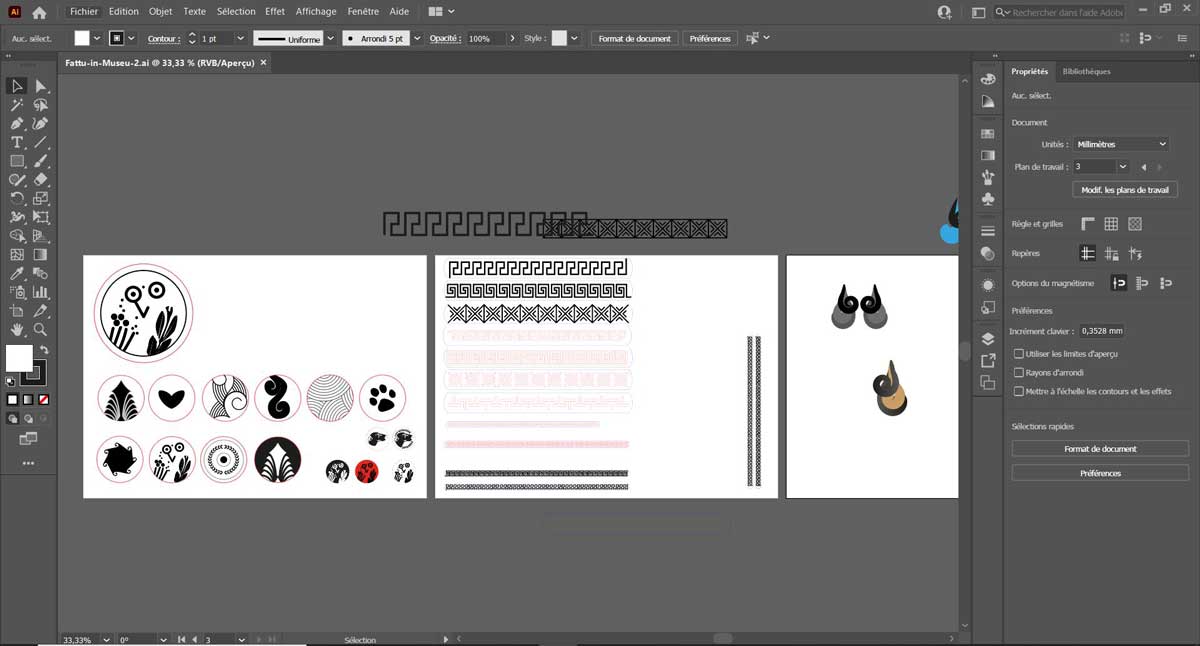1200x646 pixels.
Task: Check the 'Rayons d'arrondi' option
Action: [x=1018, y=373]
